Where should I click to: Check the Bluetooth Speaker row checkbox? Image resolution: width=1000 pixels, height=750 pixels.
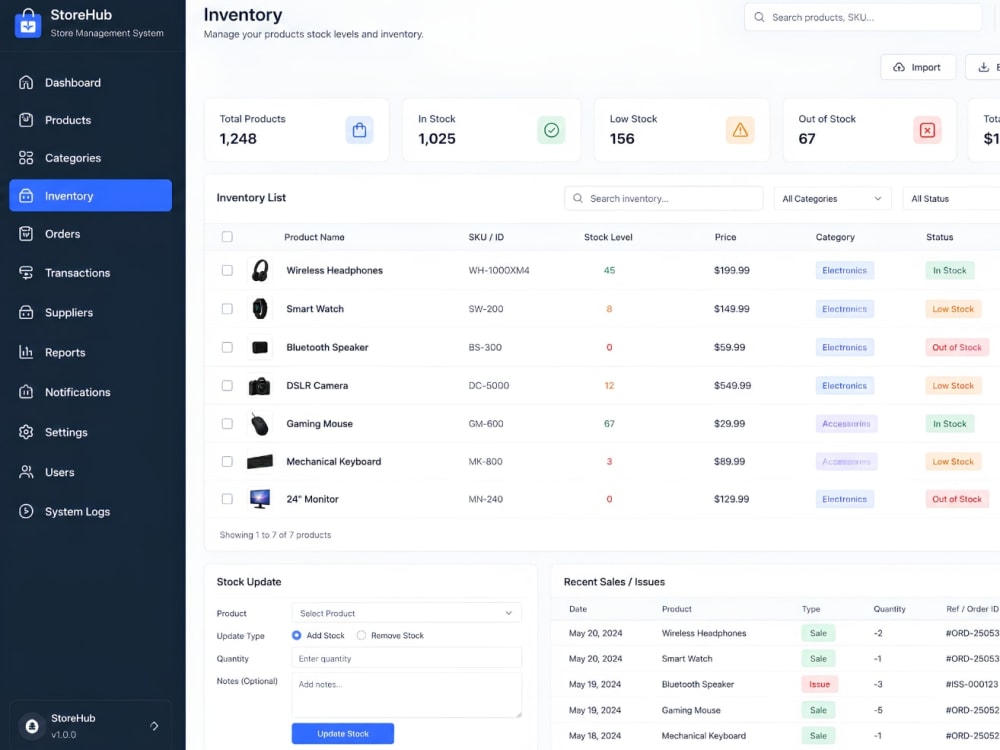point(227,348)
